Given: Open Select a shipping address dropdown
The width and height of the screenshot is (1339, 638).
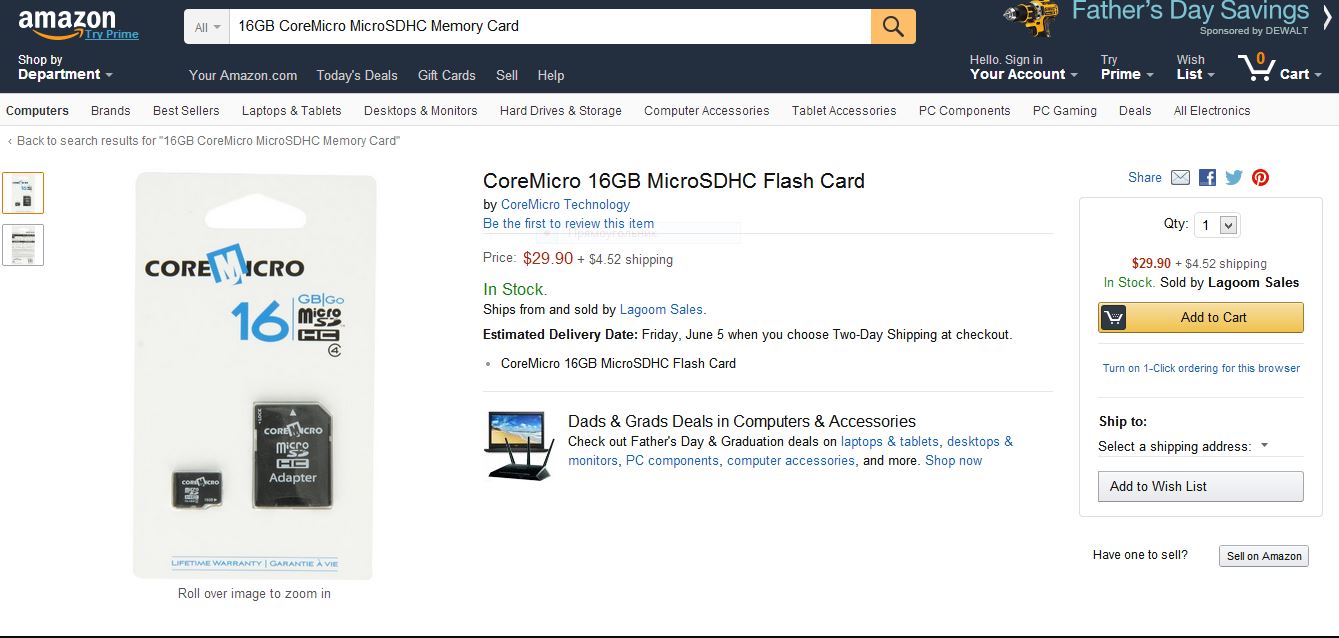Looking at the screenshot, I should pos(1183,446).
